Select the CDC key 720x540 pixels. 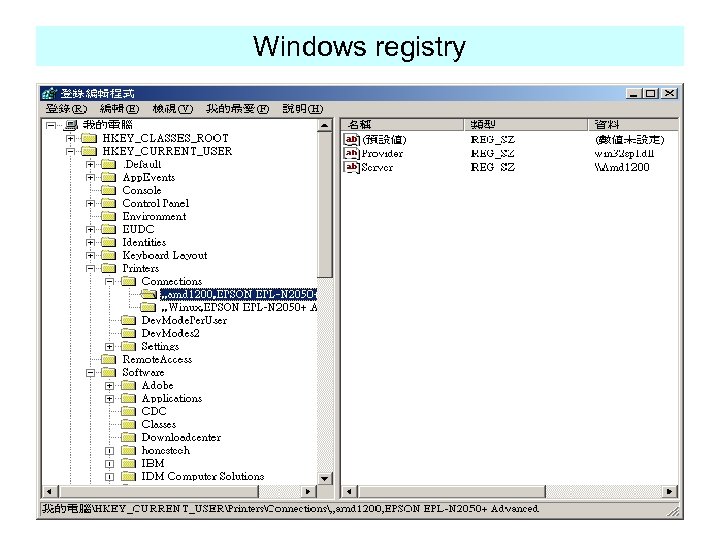click(153, 411)
